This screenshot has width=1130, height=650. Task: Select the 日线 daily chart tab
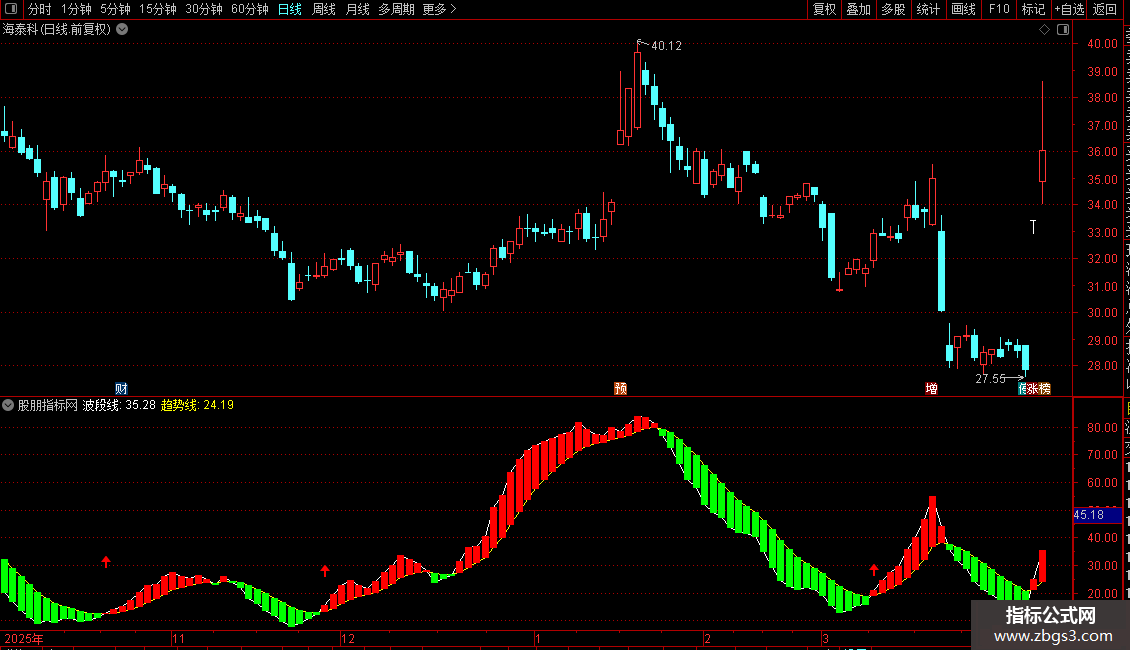click(x=290, y=9)
